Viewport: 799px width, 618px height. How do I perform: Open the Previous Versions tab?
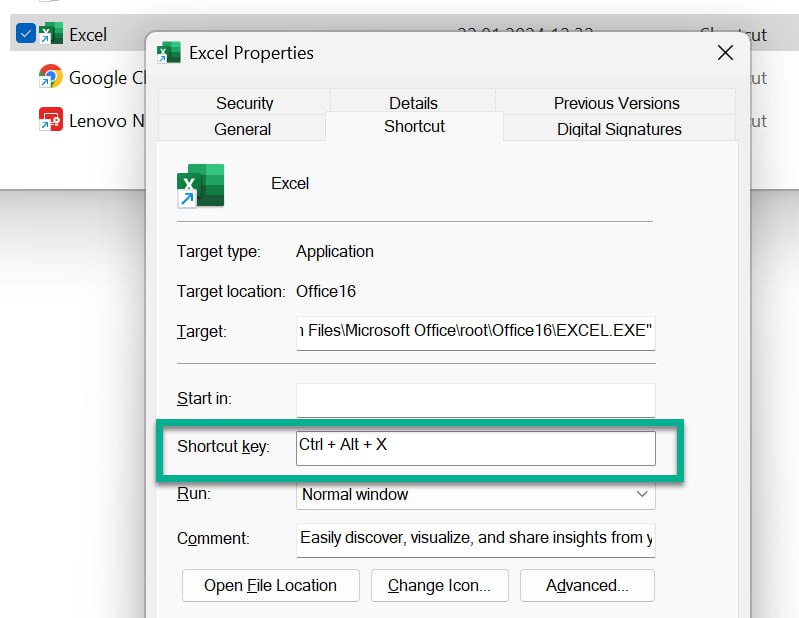pos(616,103)
